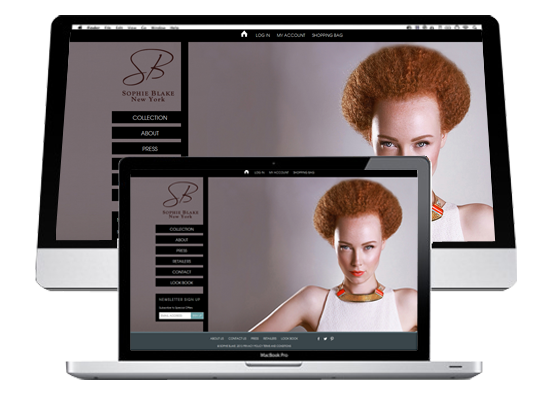The height and width of the screenshot is (395, 550).
Task: Click the Sophie Blake logo on the MacBook screen
Action: [181, 200]
